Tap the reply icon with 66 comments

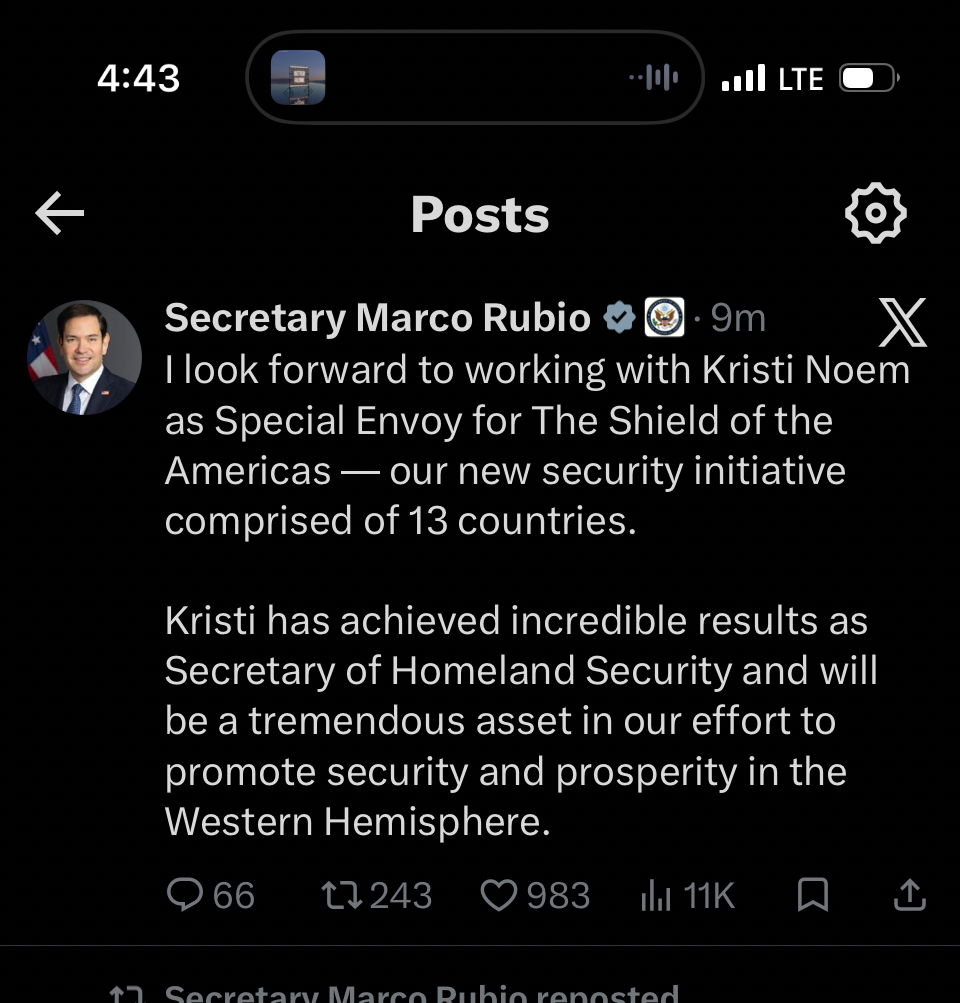(x=185, y=895)
